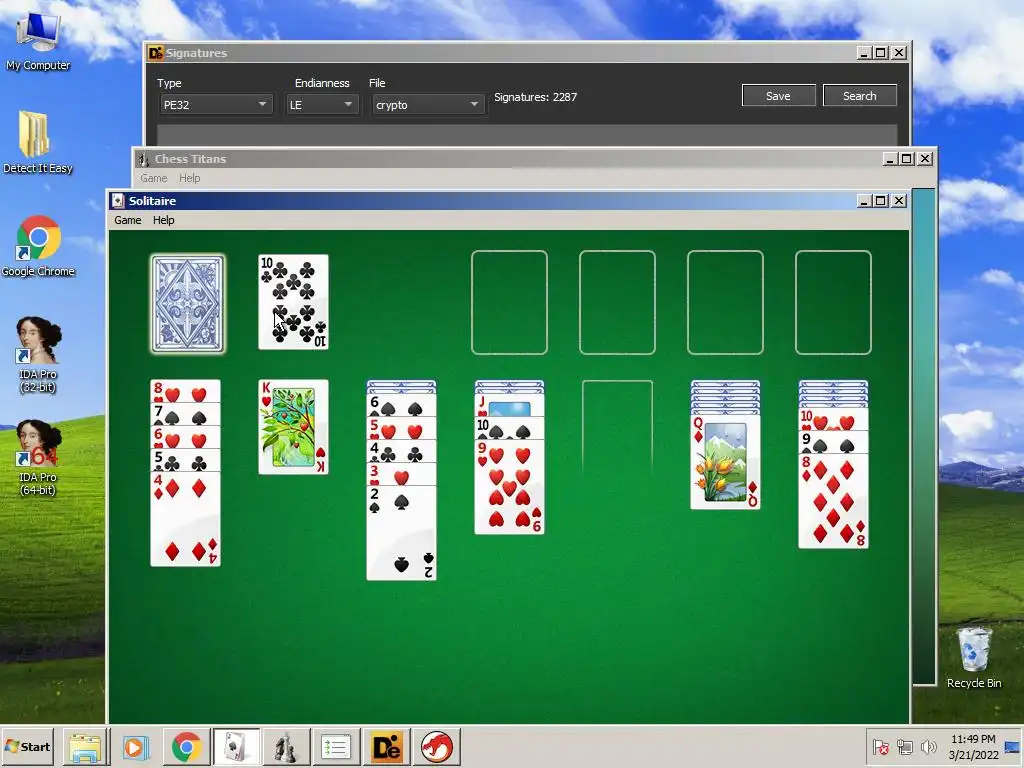Draw a card from the Solitaire stock deck

coord(188,304)
